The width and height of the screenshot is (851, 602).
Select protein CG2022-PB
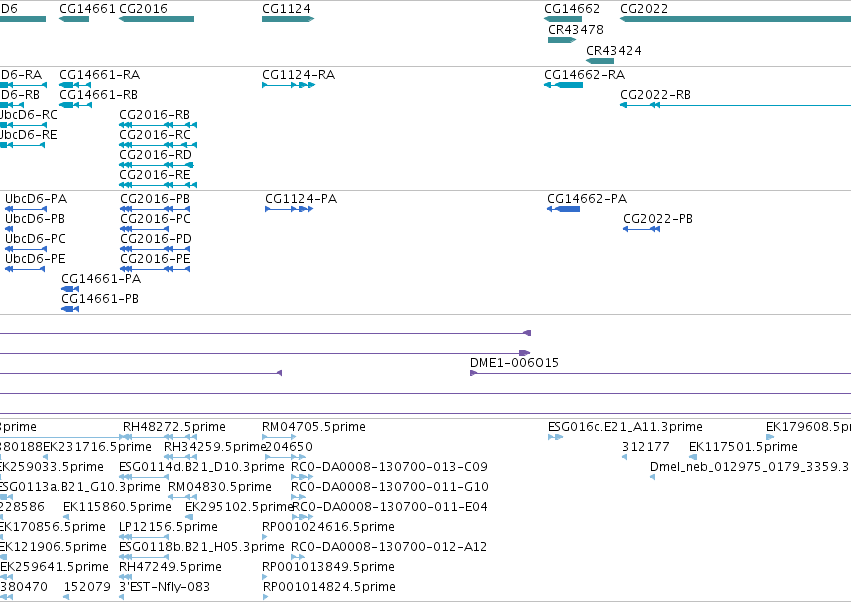point(658,219)
